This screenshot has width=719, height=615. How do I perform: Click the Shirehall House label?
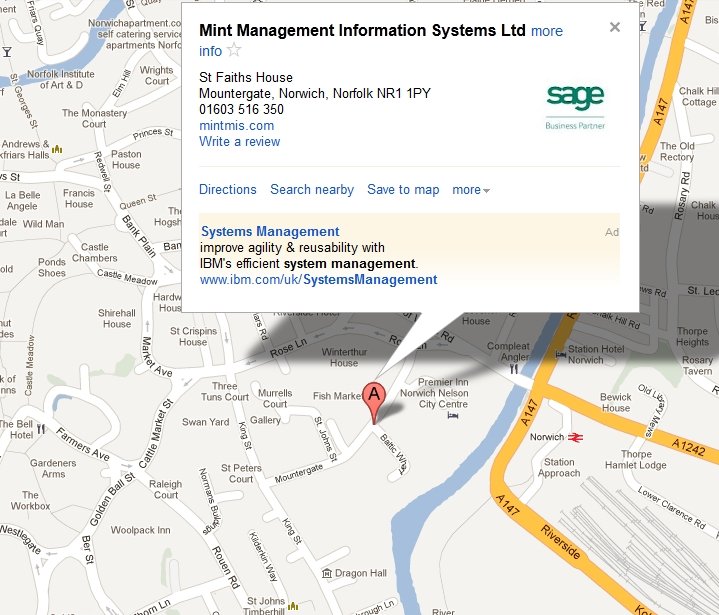click(x=117, y=318)
